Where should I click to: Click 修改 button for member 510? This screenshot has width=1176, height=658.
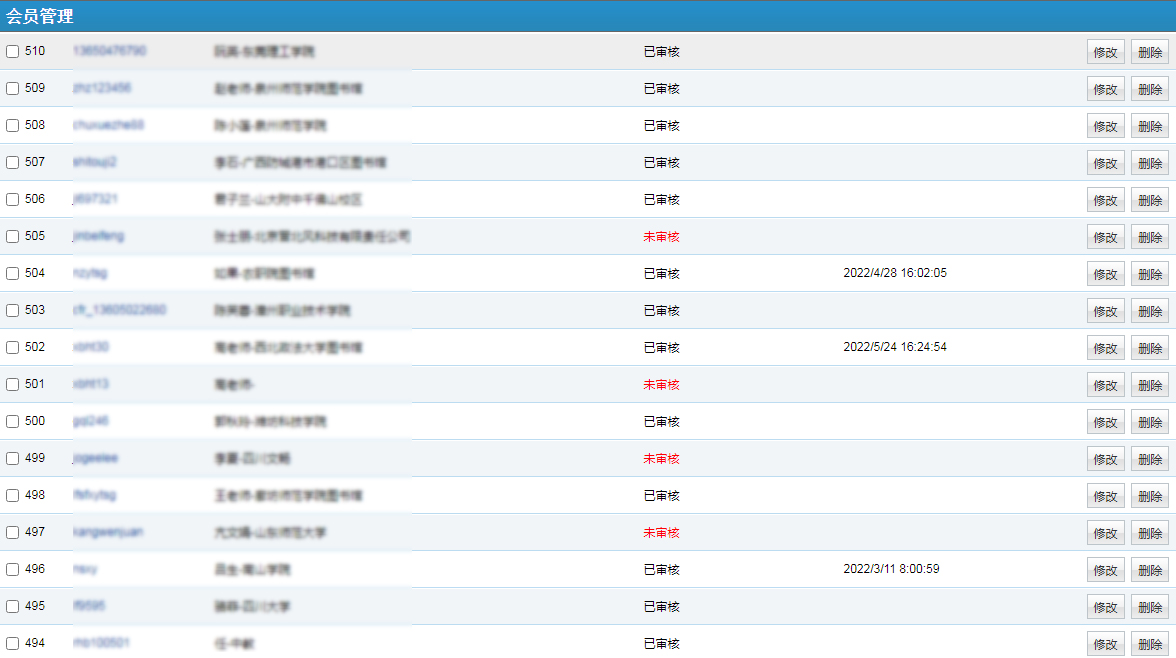click(1105, 52)
